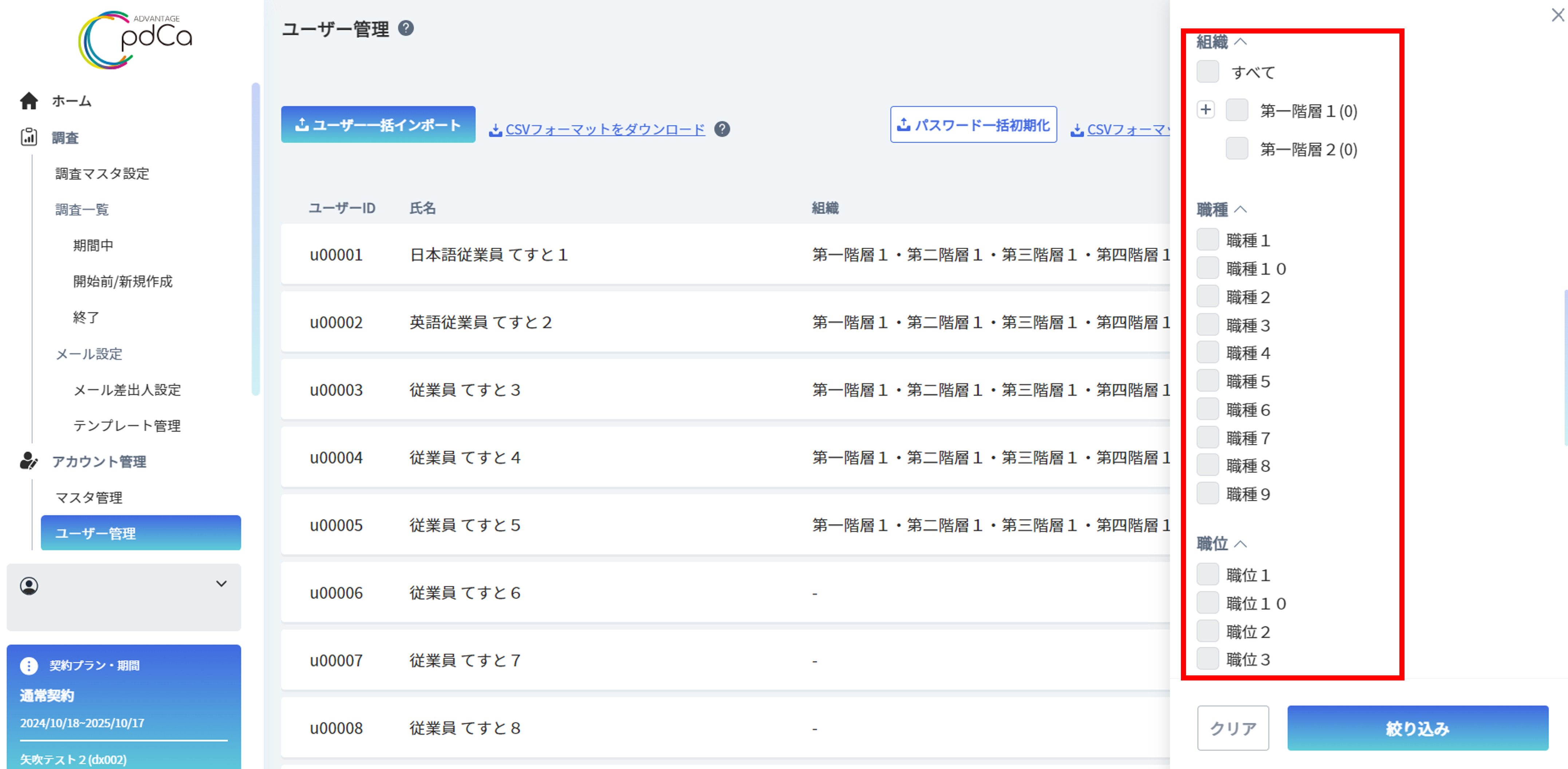This screenshot has height=769, width=1568.
Task: Open 調査マスタ設定 menu item
Action: pos(102,173)
